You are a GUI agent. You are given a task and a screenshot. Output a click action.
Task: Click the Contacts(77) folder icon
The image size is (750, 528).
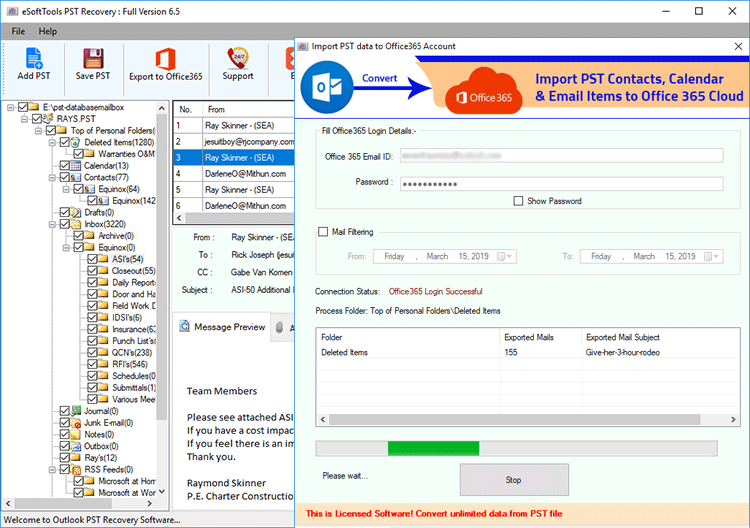76,177
